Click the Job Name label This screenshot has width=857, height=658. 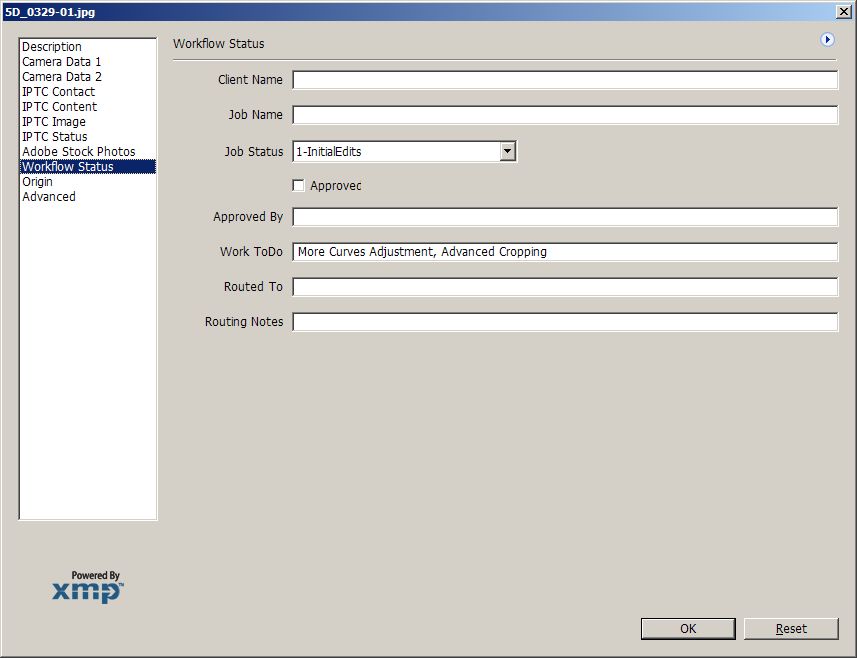255,115
